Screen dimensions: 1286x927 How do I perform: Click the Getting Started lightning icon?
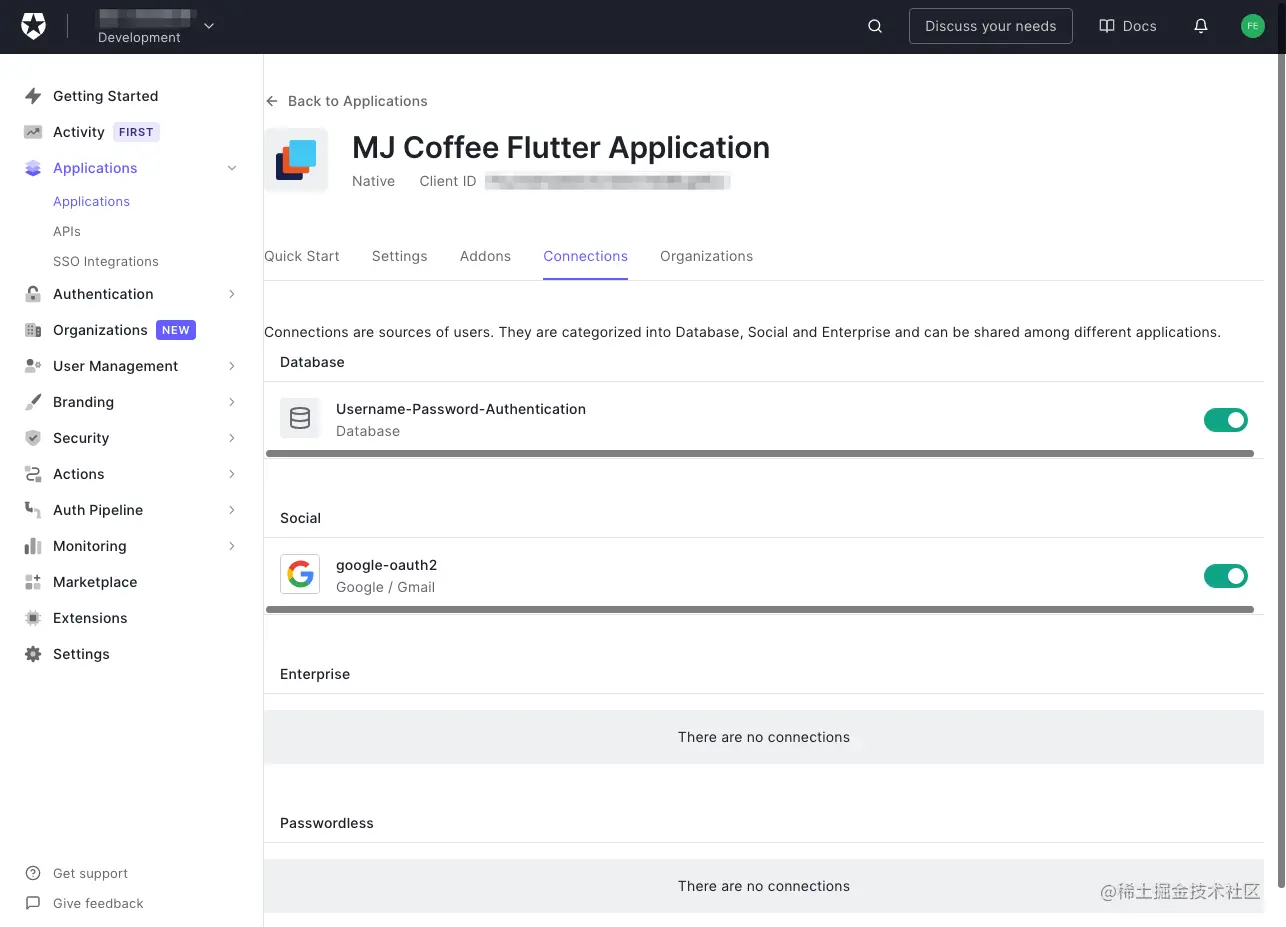coord(33,96)
